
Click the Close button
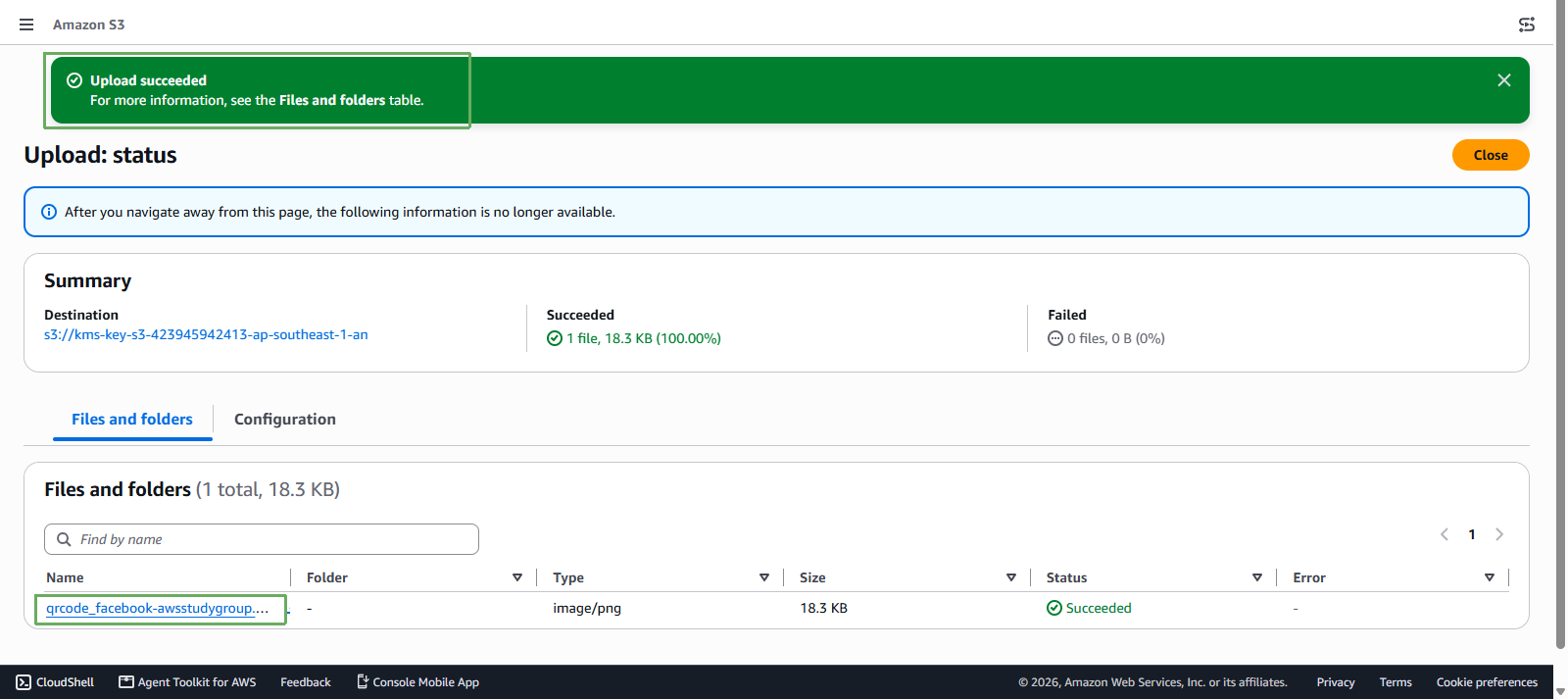click(x=1491, y=155)
